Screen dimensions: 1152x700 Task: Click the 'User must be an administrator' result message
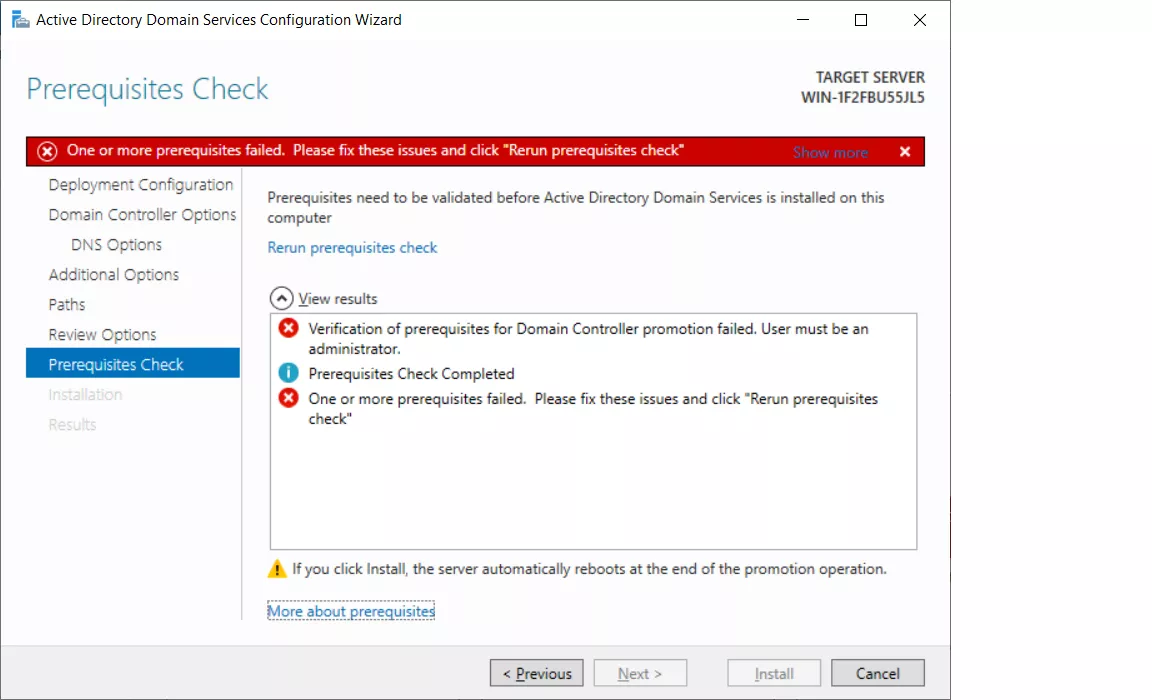(588, 339)
